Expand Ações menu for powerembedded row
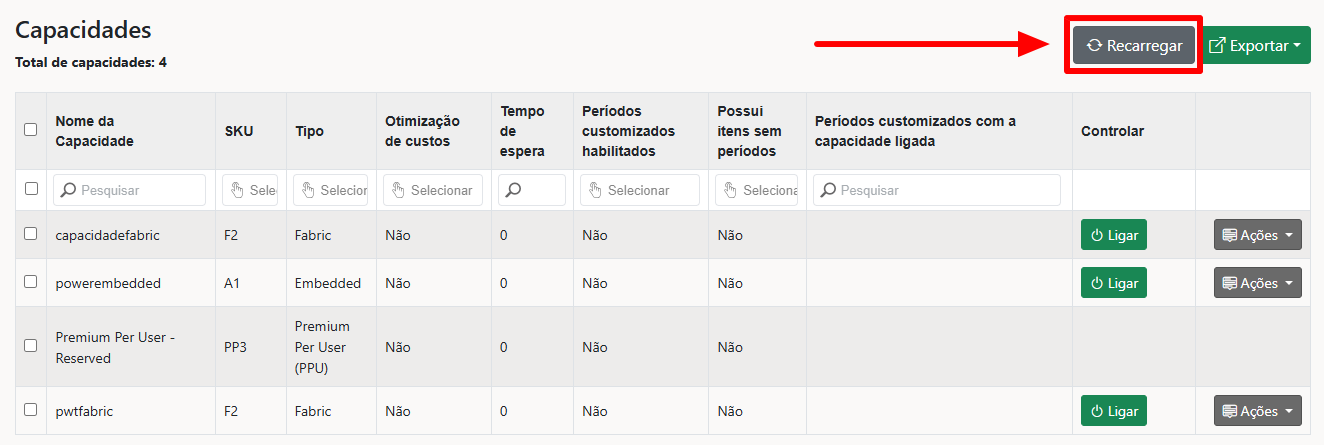This screenshot has height=445, width=1324. pyautogui.click(x=1257, y=283)
